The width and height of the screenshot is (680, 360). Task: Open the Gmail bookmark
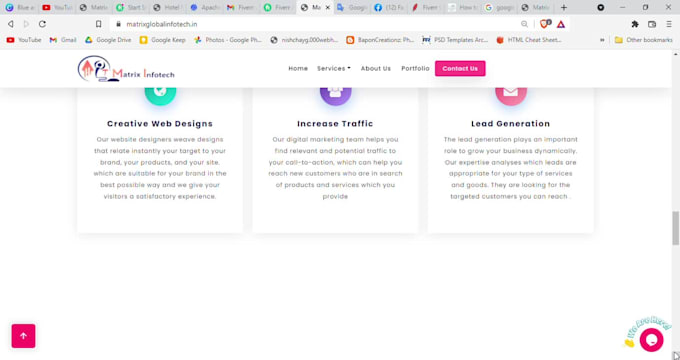pyautogui.click(x=63, y=40)
